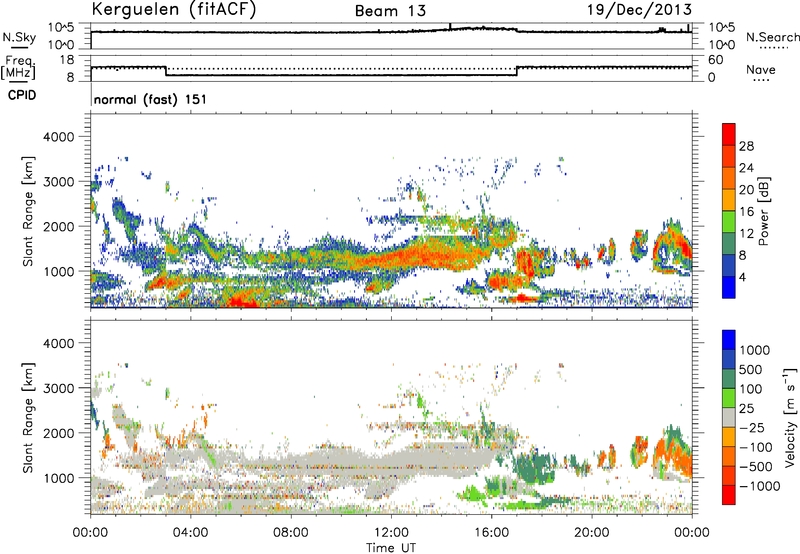Click the '-25' value on Velocity colorbar

[754, 427]
